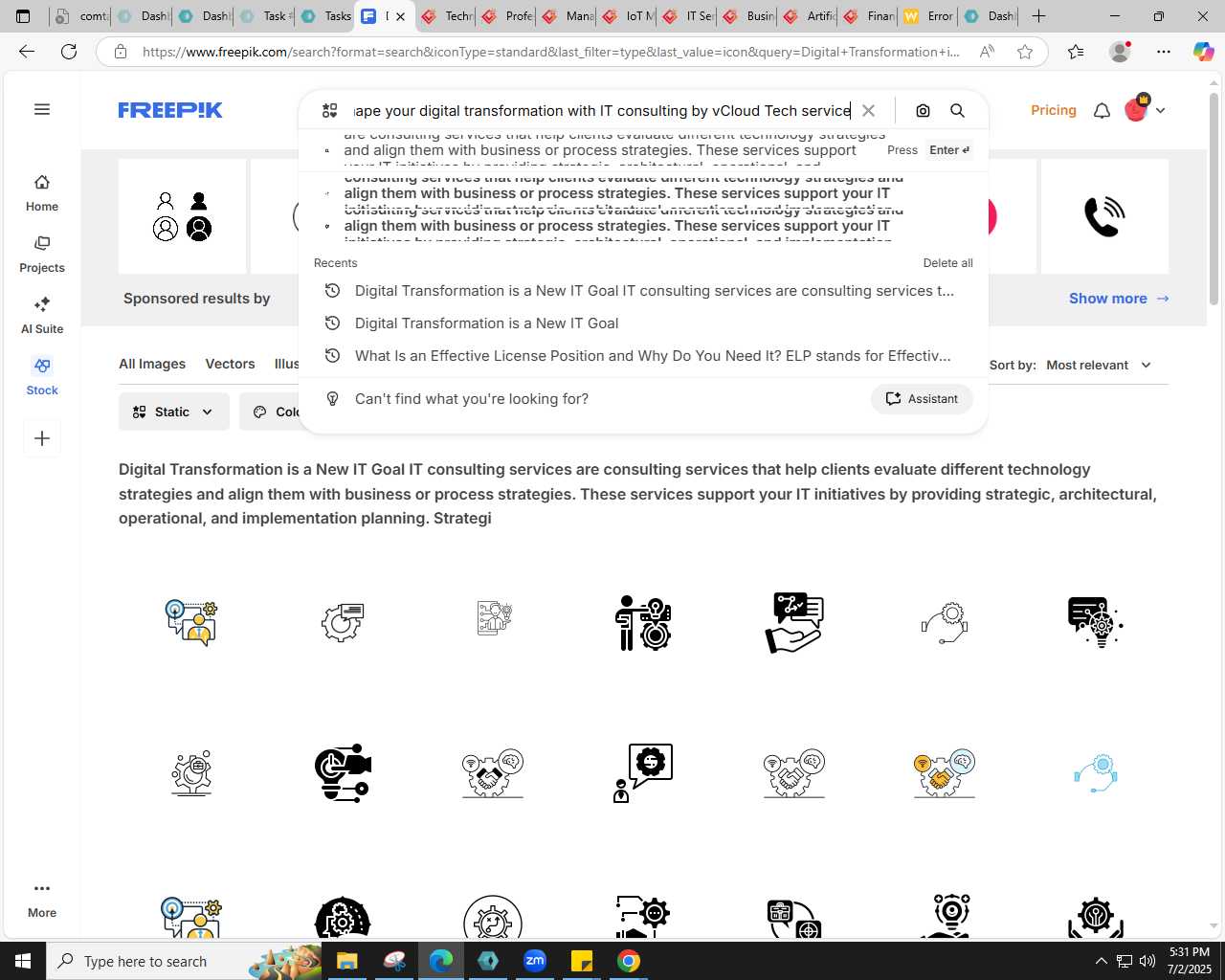Select Stock in the sidebar
The width and height of the screenshot is (1225, 980).
(x=42, y=377)
